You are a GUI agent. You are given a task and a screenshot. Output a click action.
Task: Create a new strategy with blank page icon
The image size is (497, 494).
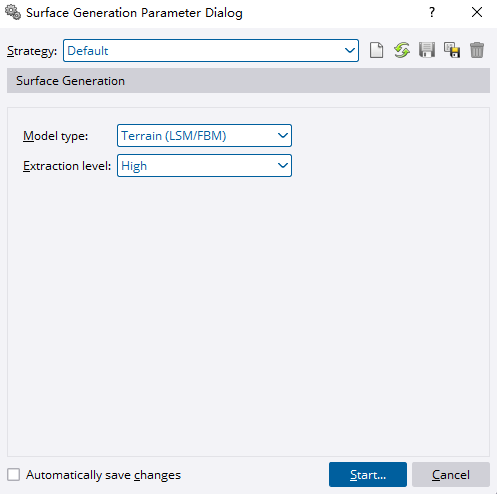coord(376,51)
